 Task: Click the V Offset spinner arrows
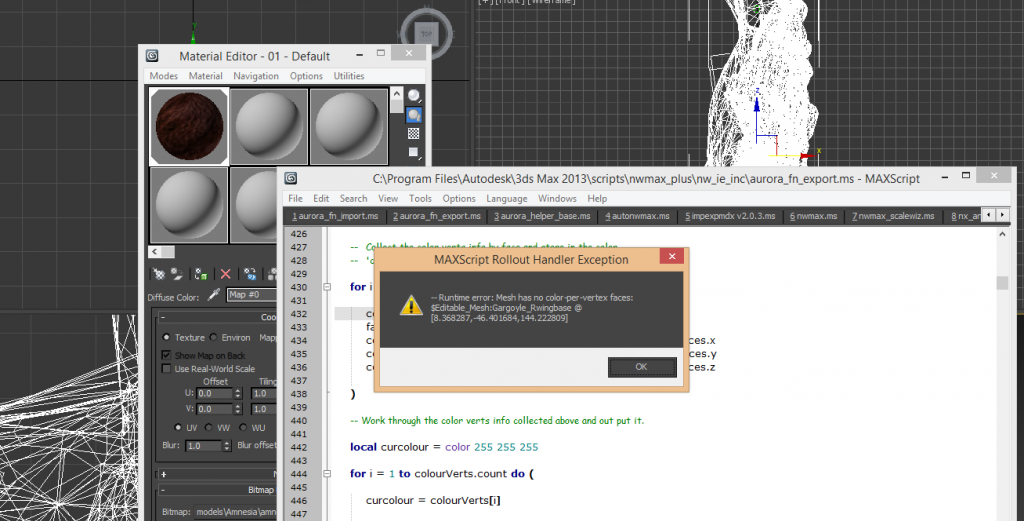[238, 409]
